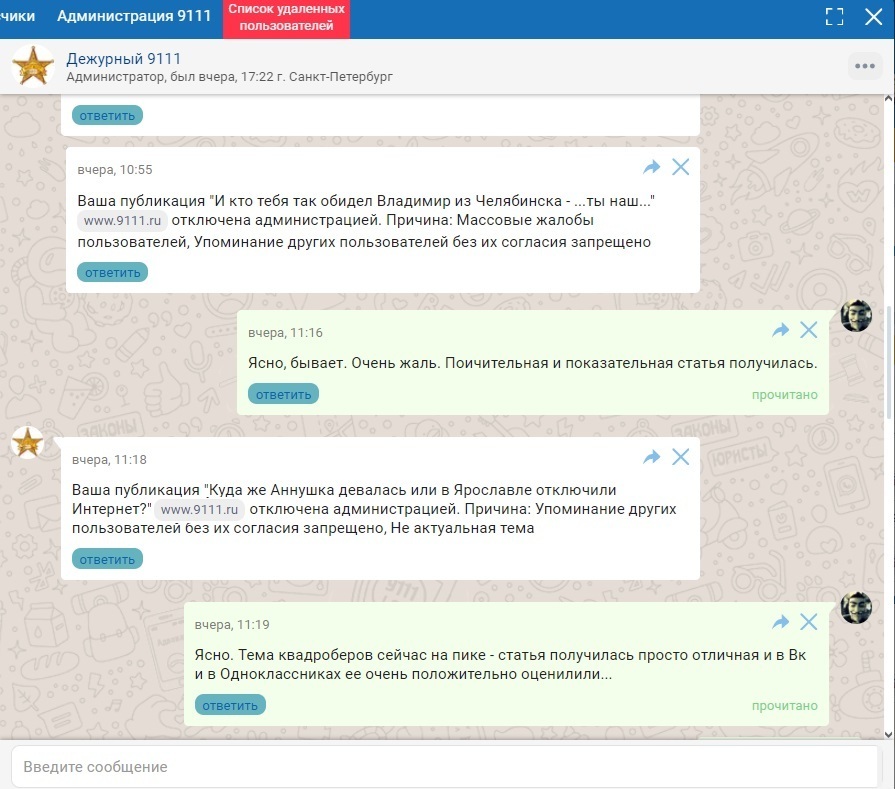Delete the 11:19 квадроберов message
895x789 pixels.
(809, 622)
